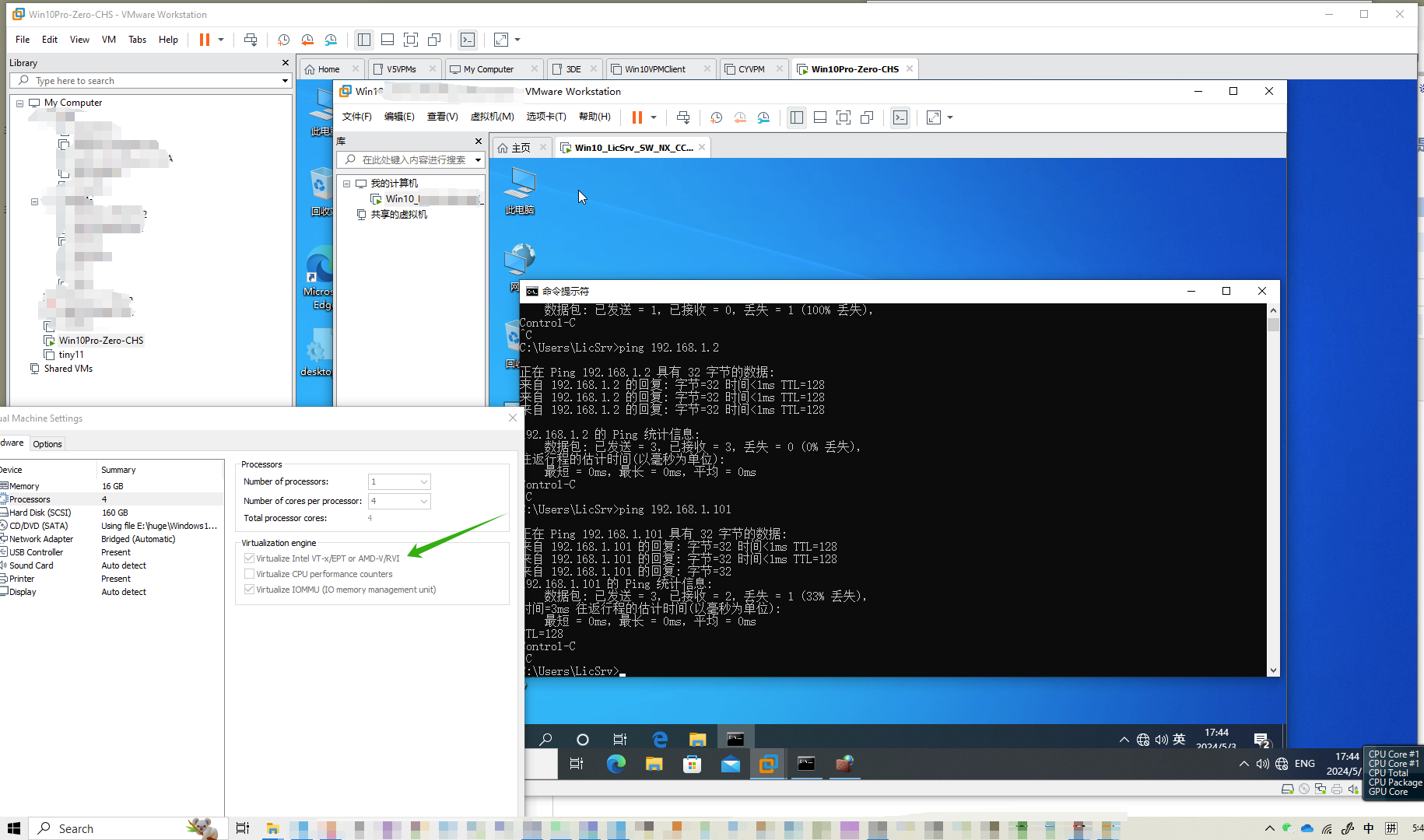Collapse 我的计算机 tree node in the inner library
This screenshot has height=840, width=1424.
coord(347,184)
